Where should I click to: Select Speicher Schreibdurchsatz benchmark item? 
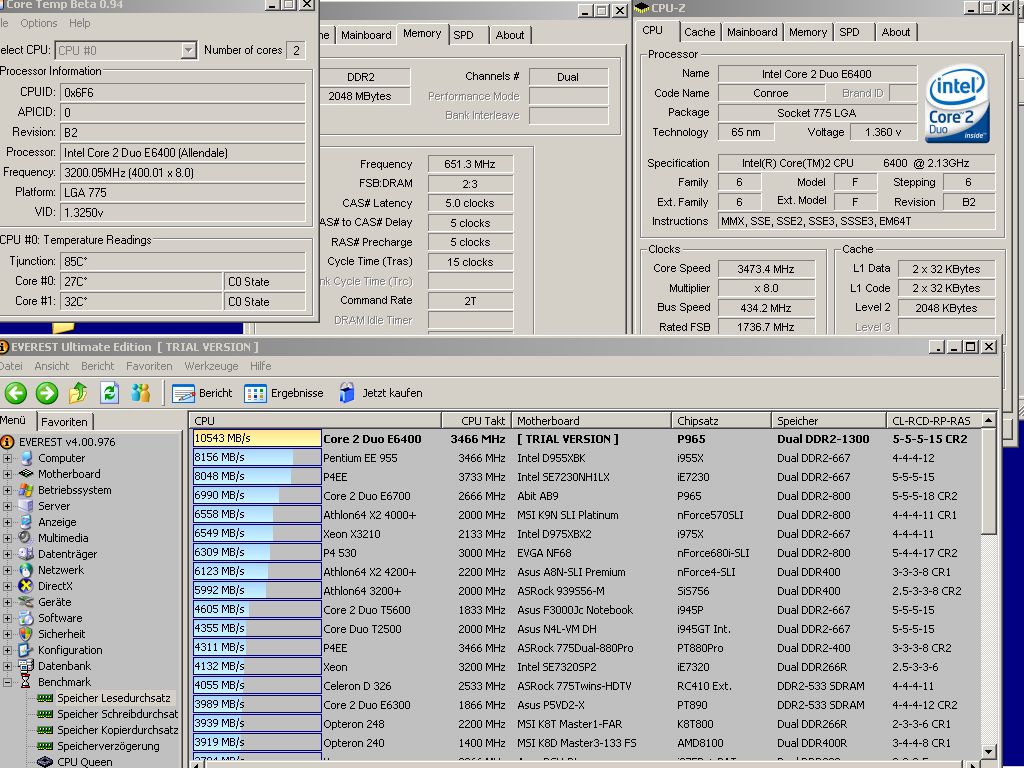coord(117,714)
